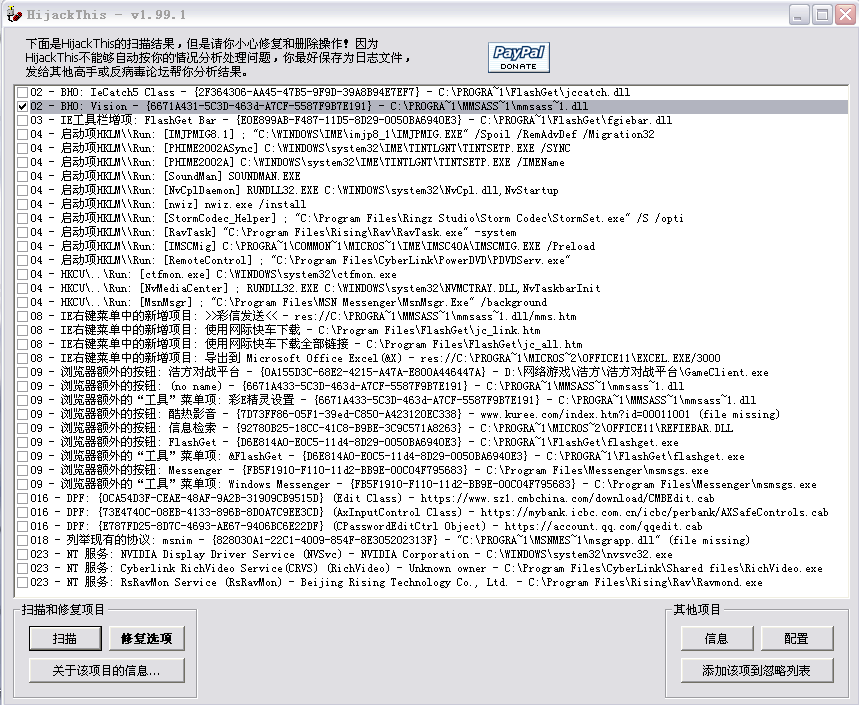Check the IMSCMig startup entry
The width and height of the screenshot is (859, 705).
22,246
